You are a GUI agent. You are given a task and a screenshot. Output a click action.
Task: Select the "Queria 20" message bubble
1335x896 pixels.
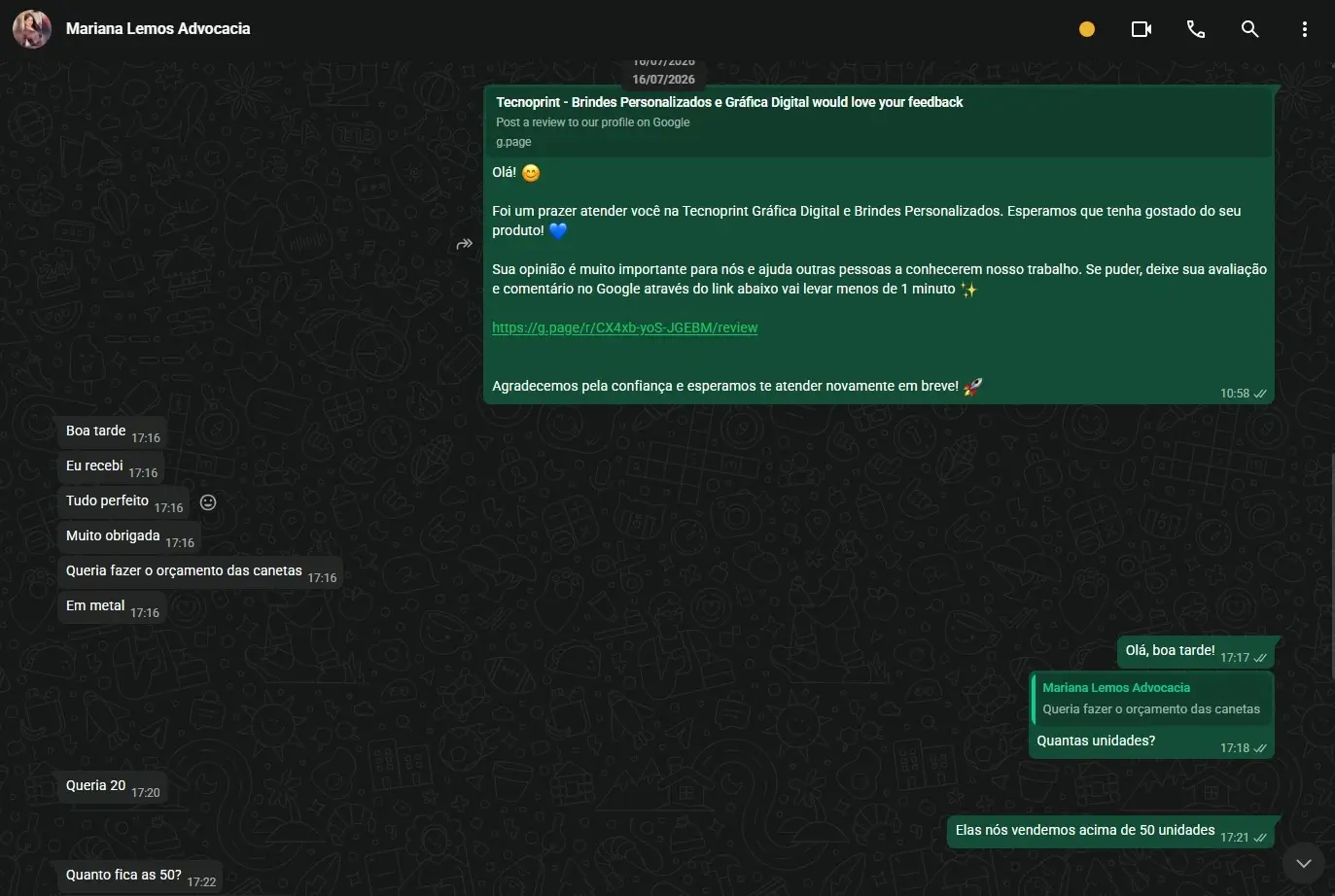113,786
